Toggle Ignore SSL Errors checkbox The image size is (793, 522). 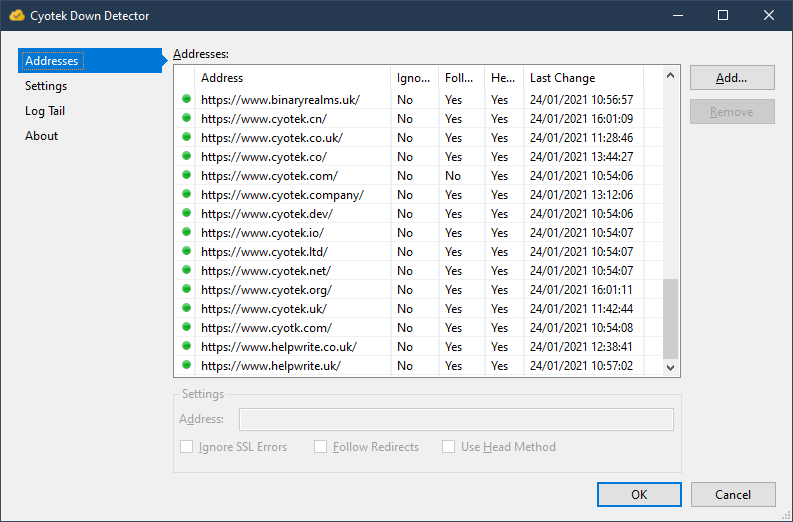coord(187,447)
